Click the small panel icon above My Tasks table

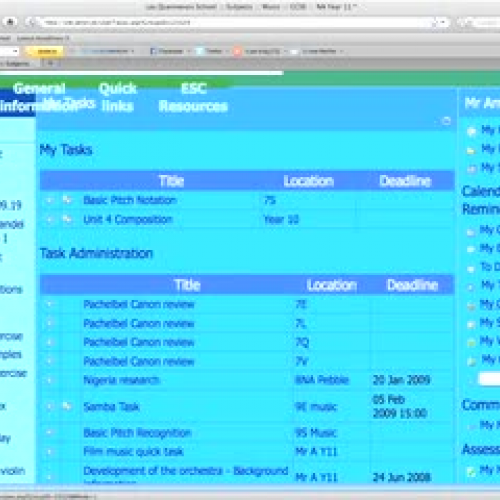point(446,121)
